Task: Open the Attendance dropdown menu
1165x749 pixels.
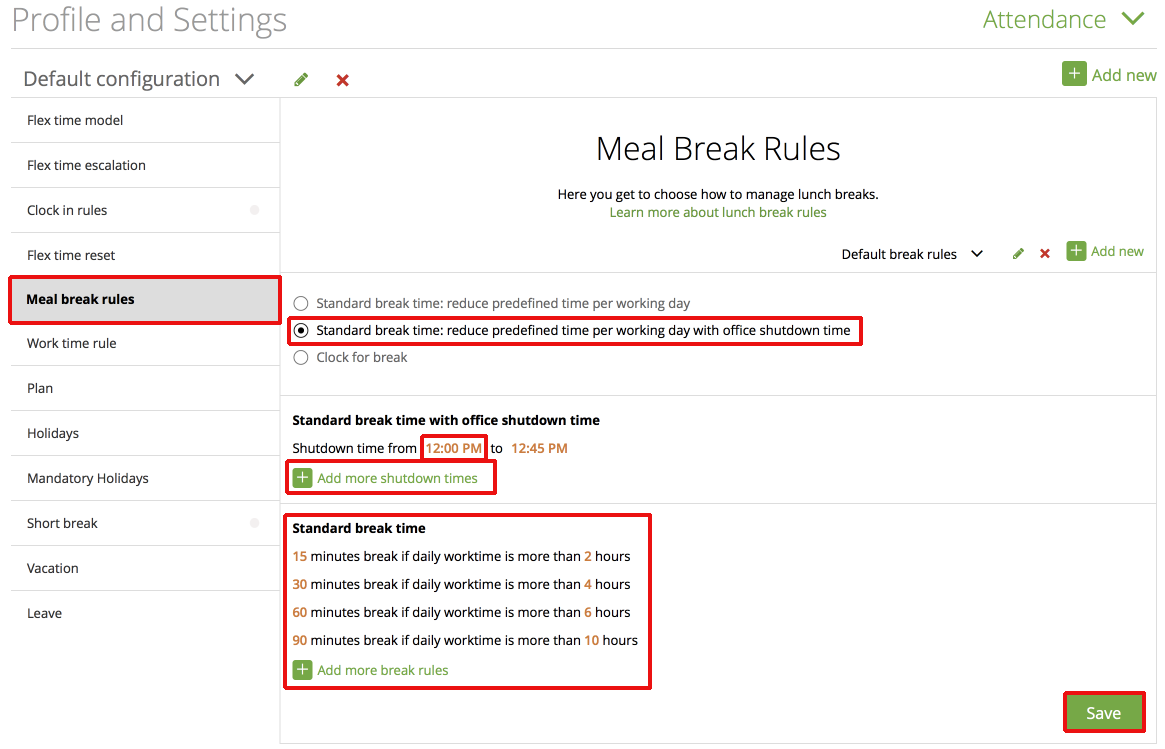Action: pyautogui.click(x=1133, y=18)
